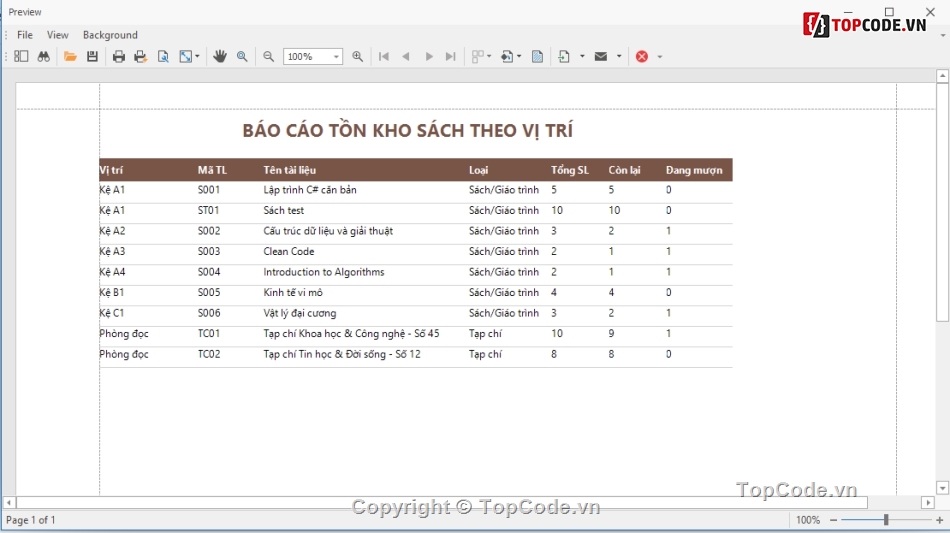
Task: Click the 'Mã TL' column header
Action: click(212, 170)
